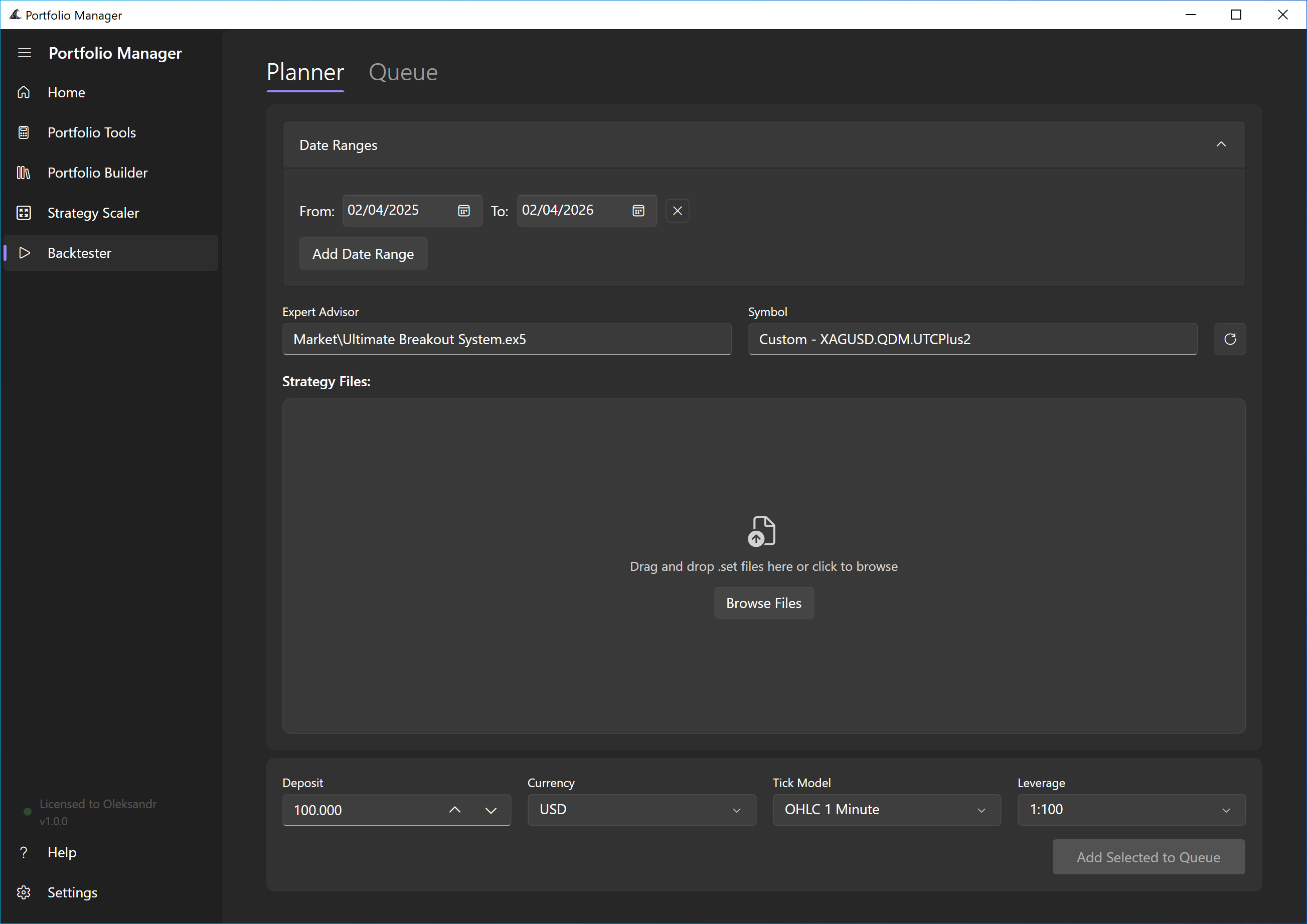Open the Help page
Screen dimensions: 1307x924
111,852
